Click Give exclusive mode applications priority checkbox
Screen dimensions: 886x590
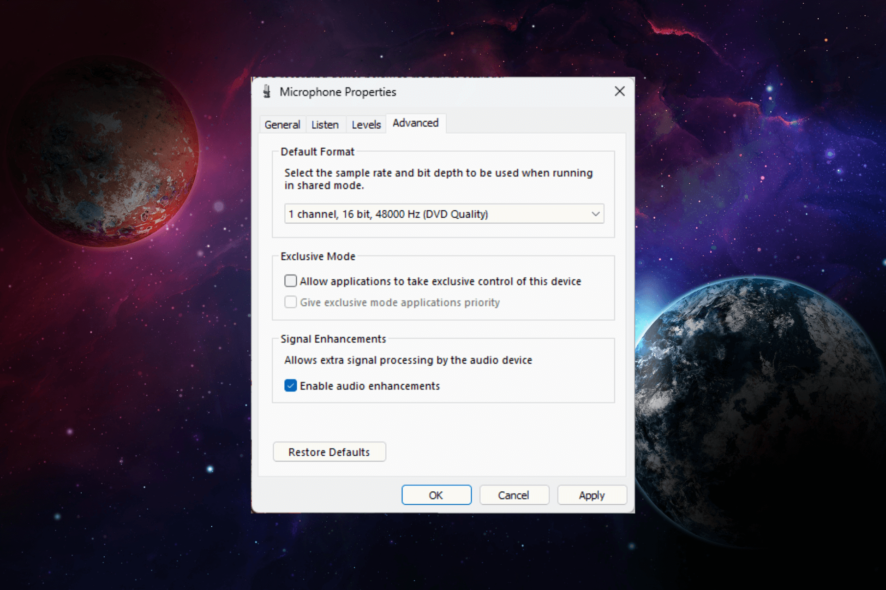pyautogui.click(x=290, y=302)
